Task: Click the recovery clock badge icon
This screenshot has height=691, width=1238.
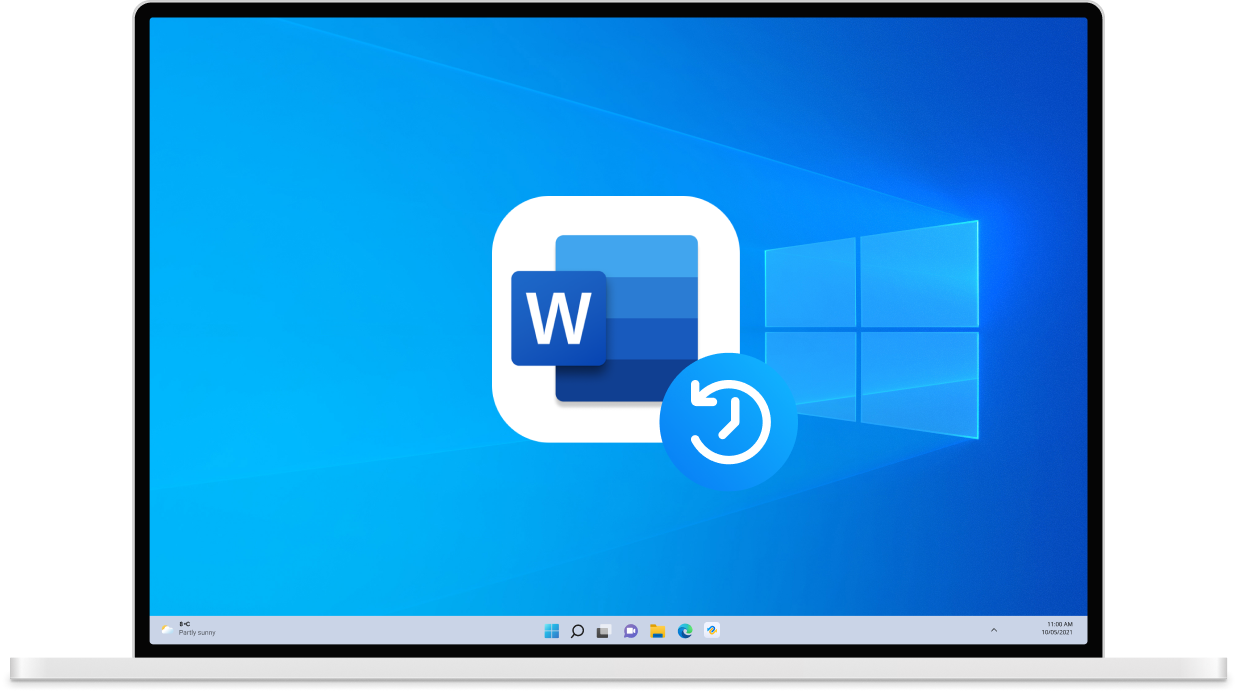Action: pyautogui.click(x=729, y=421)
